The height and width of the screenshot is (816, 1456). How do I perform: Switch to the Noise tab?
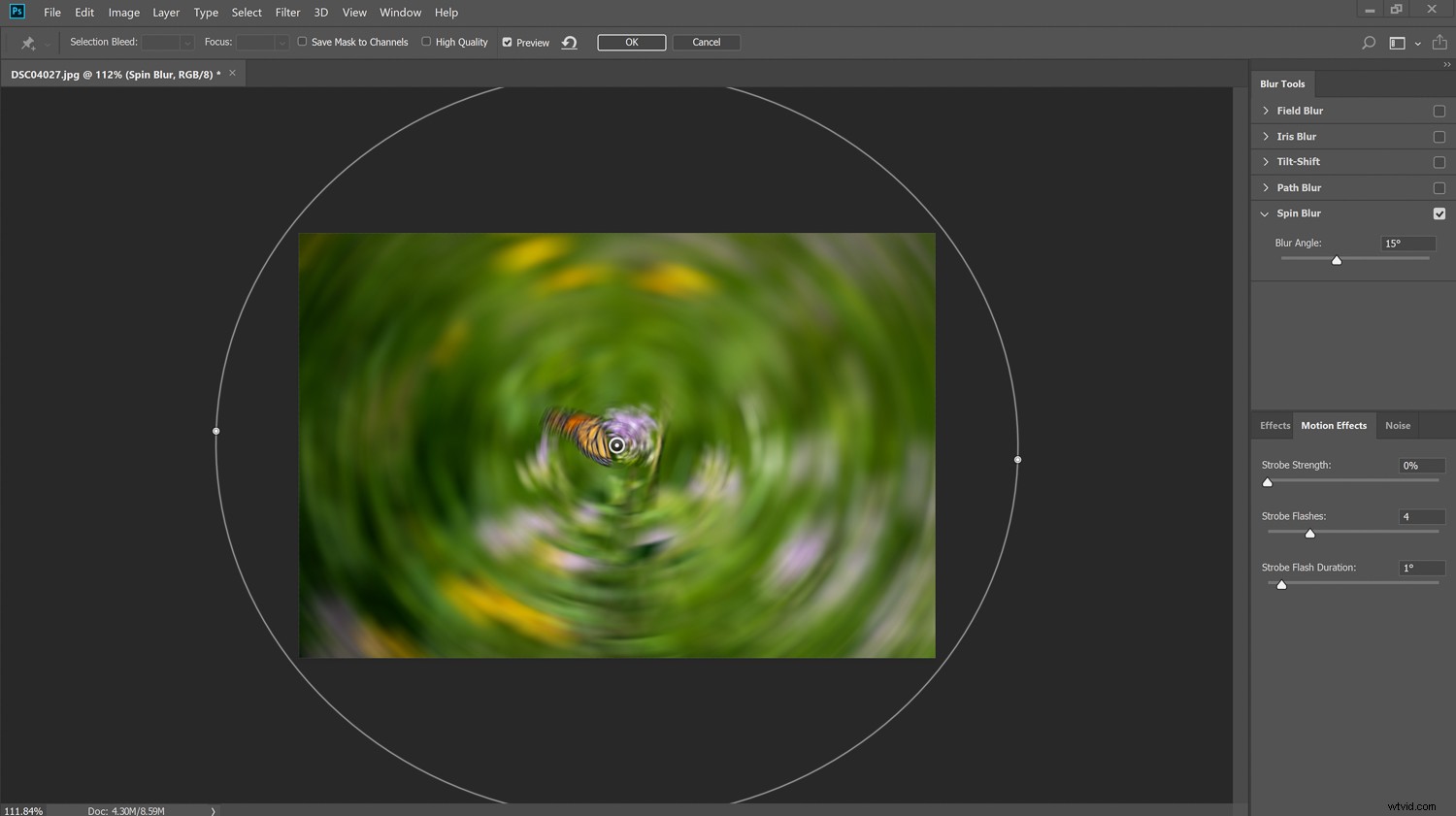click(x=1398, y=425)
